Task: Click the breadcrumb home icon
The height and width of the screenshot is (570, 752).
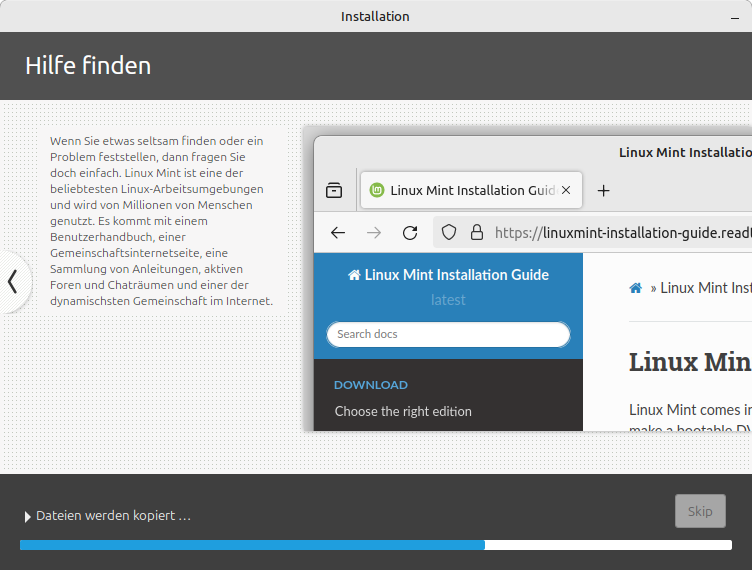Action: (x=635, y=288)
